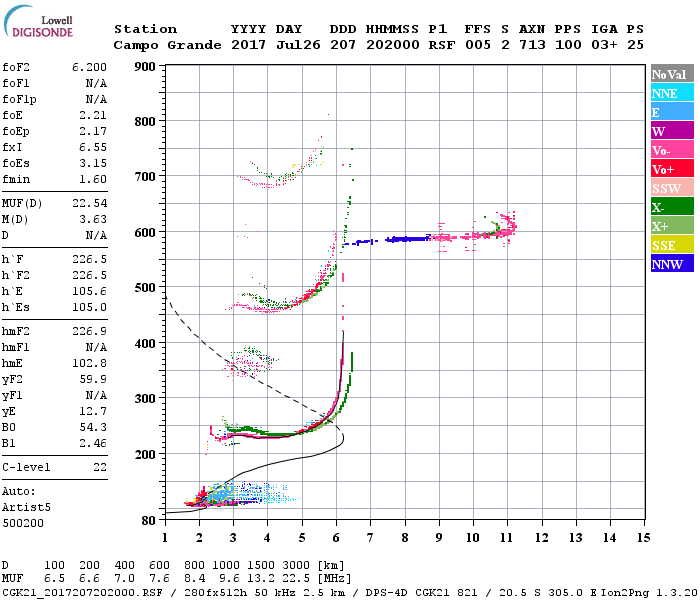Screen dimensions: 700x600
Task: Click the AXN value 713
Action: coord(532,45)
